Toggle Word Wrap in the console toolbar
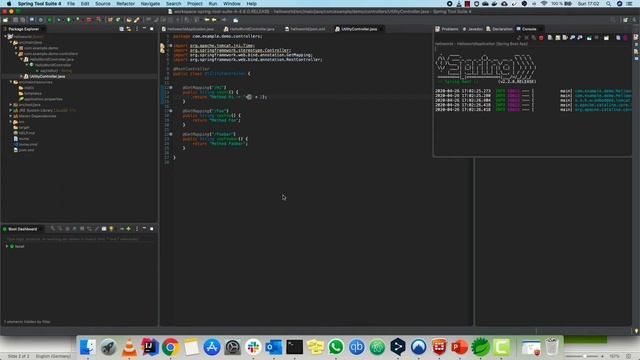 (x=565, y=38)
